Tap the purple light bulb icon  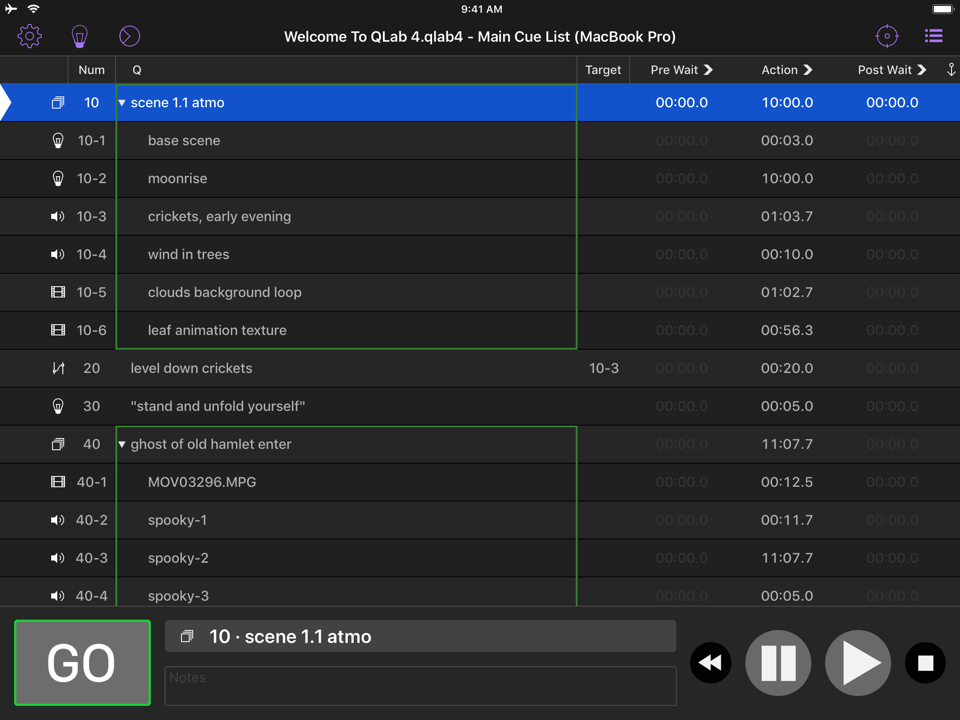click(80, 37)
